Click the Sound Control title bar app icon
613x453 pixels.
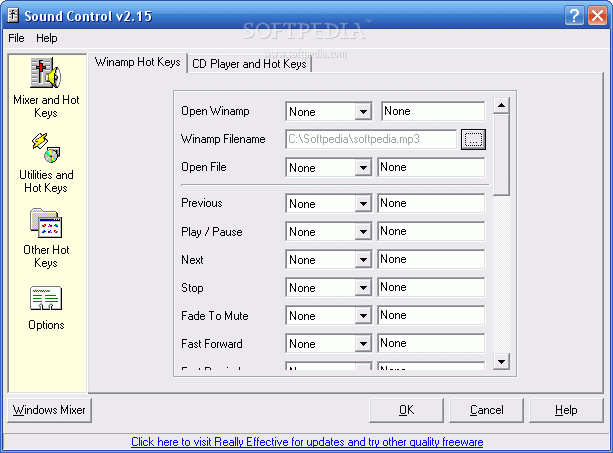pyautogui.click(x=13, y=16)
